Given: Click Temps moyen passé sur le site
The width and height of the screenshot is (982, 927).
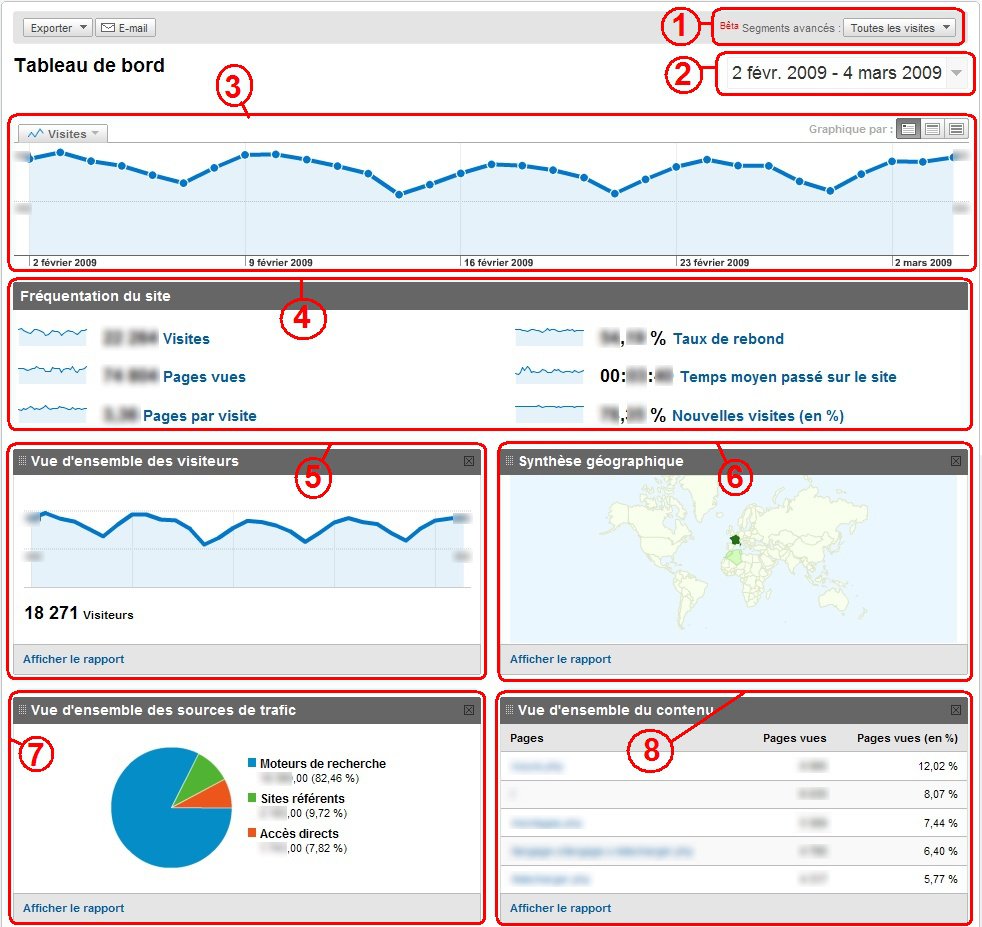Looking at the screenshot, I should click(788, 377).
